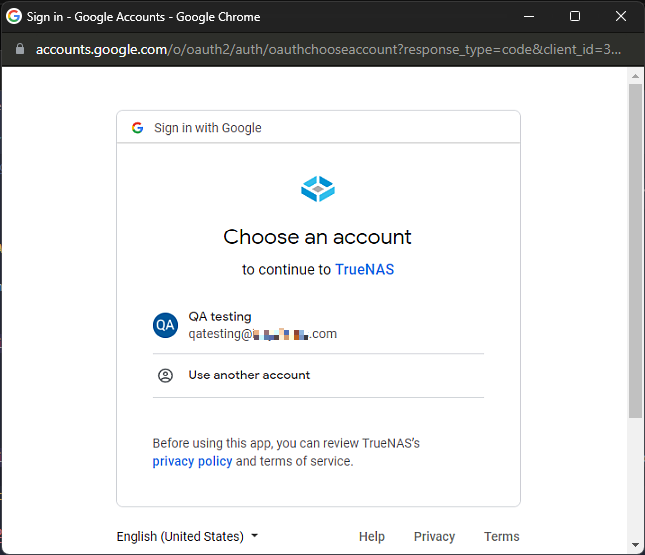Open the Terms footer link
Screen dimensions: 645x555
click(501, 536)
